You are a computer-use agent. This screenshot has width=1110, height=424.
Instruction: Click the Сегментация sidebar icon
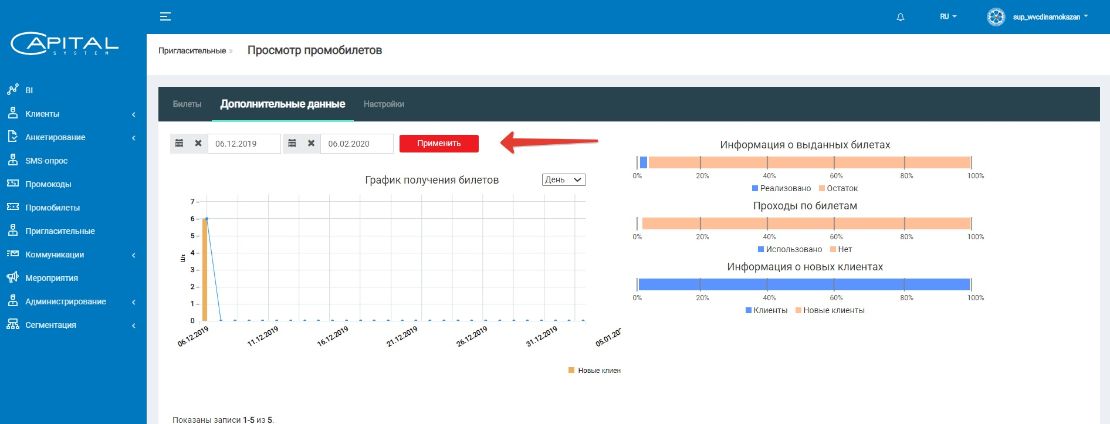[x=12, y=324]
